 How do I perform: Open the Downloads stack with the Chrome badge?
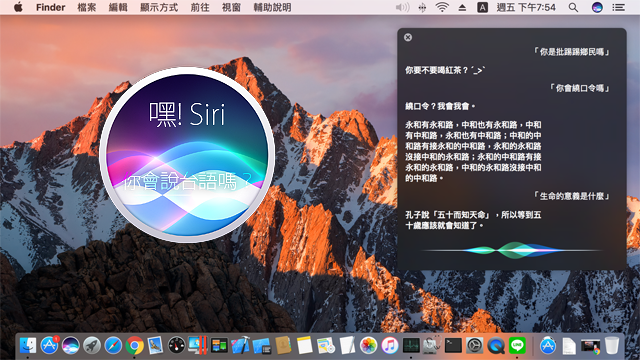[590, 346]
